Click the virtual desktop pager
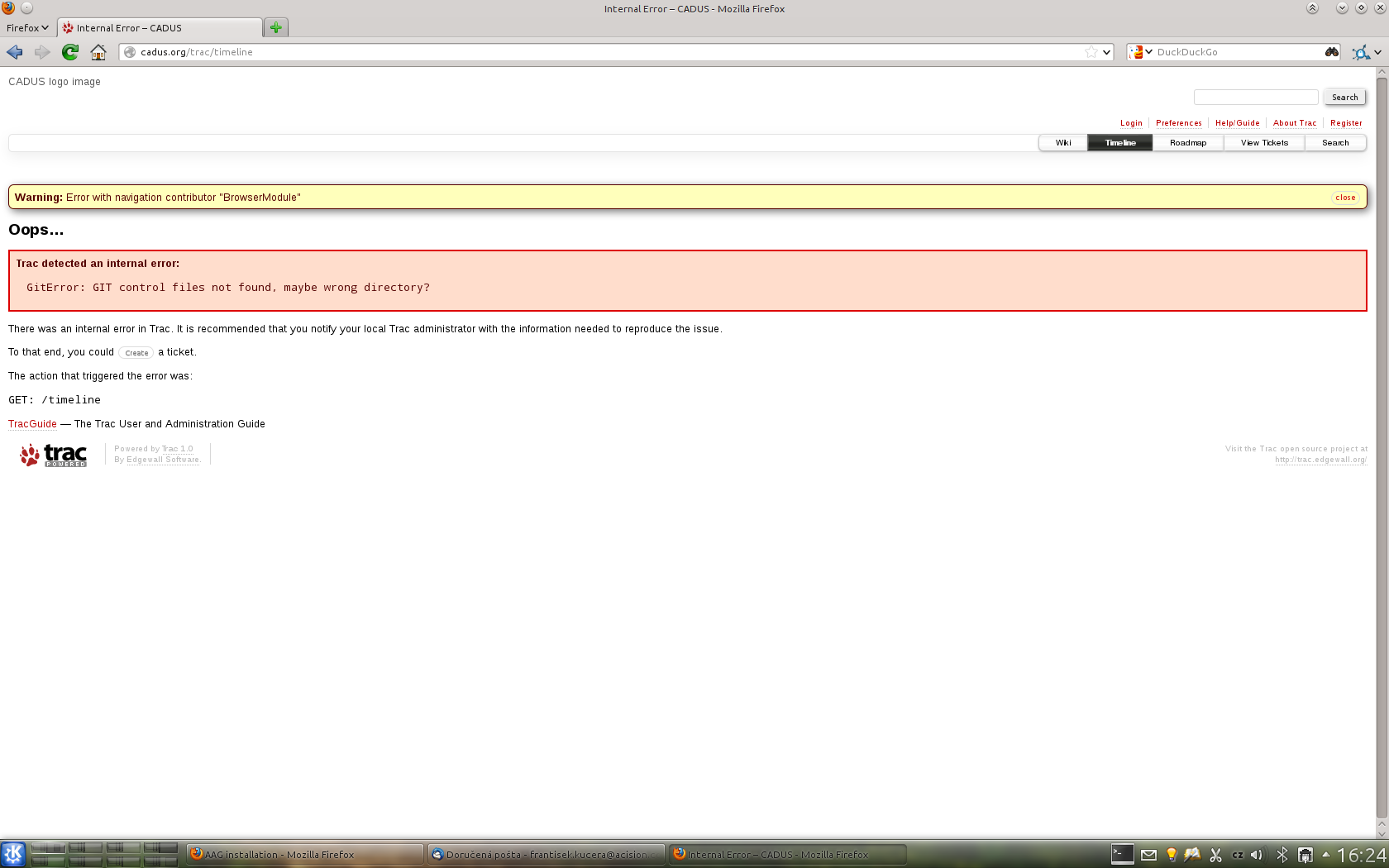The width and height of the screenshot is (1389, 868). coord(104,854)
